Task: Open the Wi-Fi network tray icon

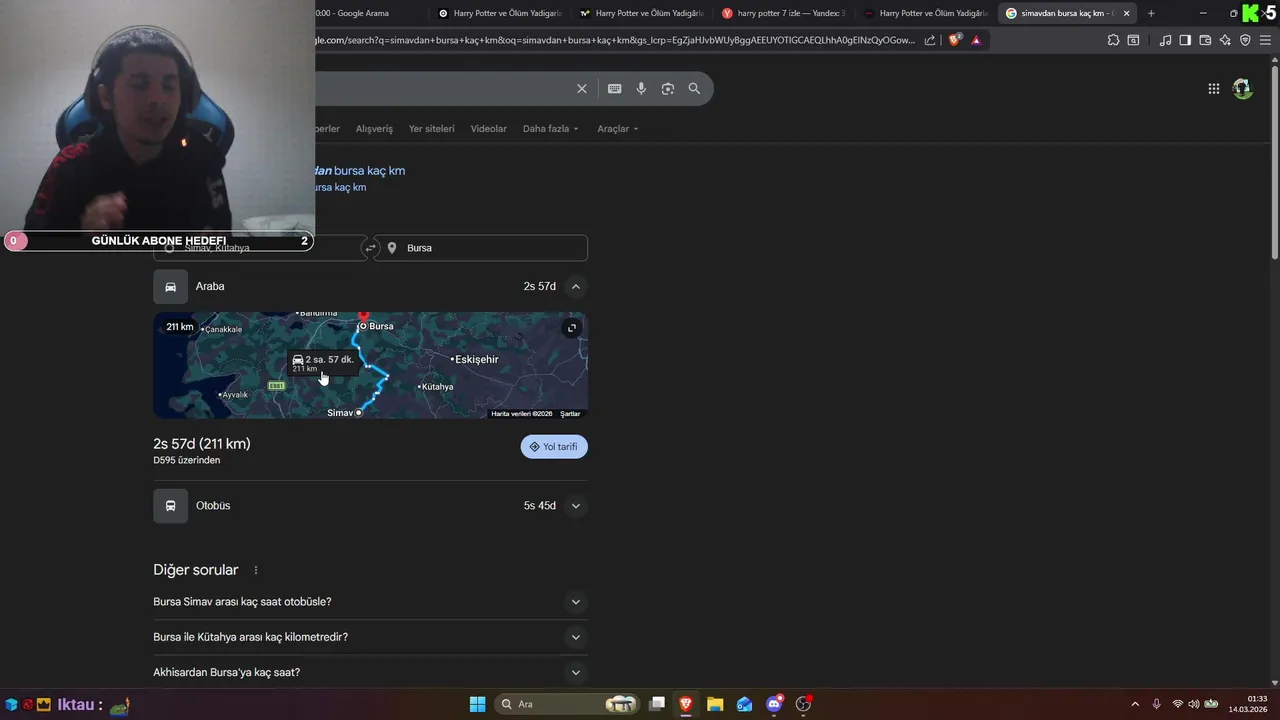Action: (x=1177, y=704)
